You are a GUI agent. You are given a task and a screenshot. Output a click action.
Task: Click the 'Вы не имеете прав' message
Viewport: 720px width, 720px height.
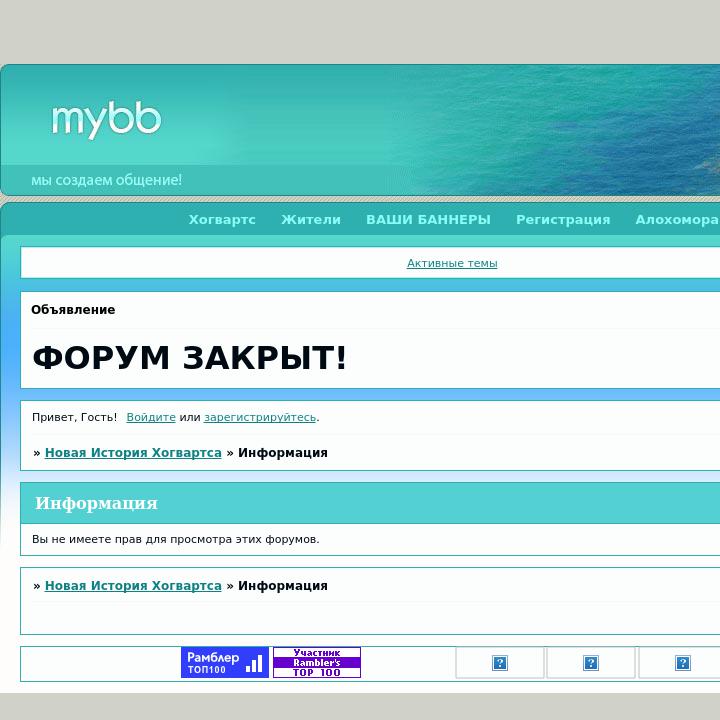175,540
